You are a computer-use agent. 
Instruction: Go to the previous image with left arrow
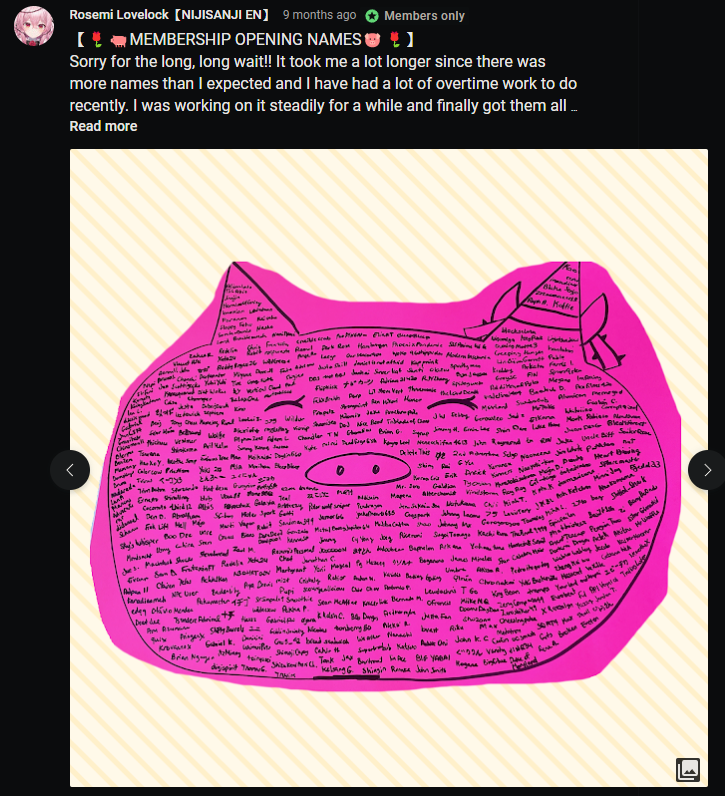click(70, 470)
